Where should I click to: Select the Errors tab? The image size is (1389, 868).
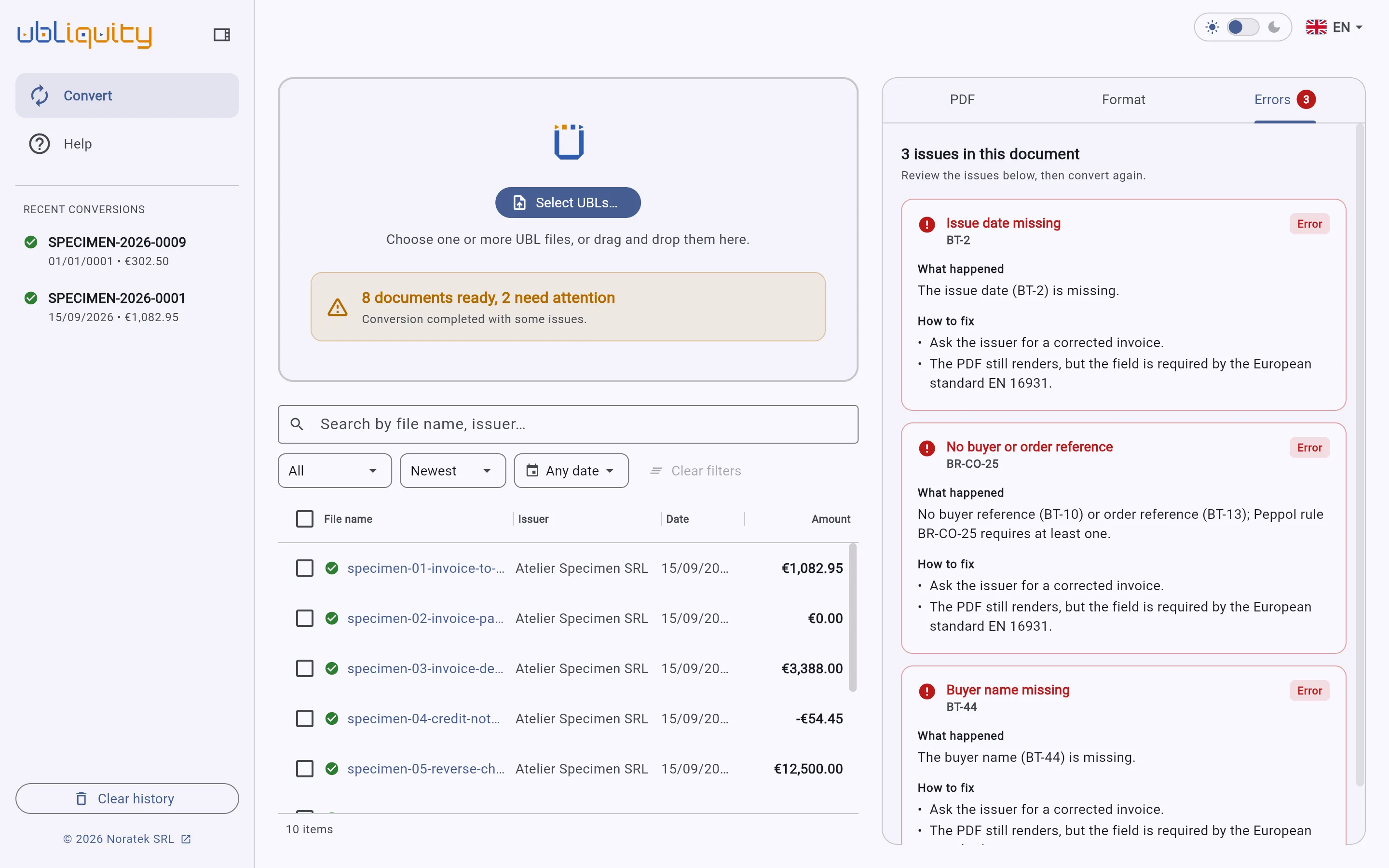pos(1284,100)
